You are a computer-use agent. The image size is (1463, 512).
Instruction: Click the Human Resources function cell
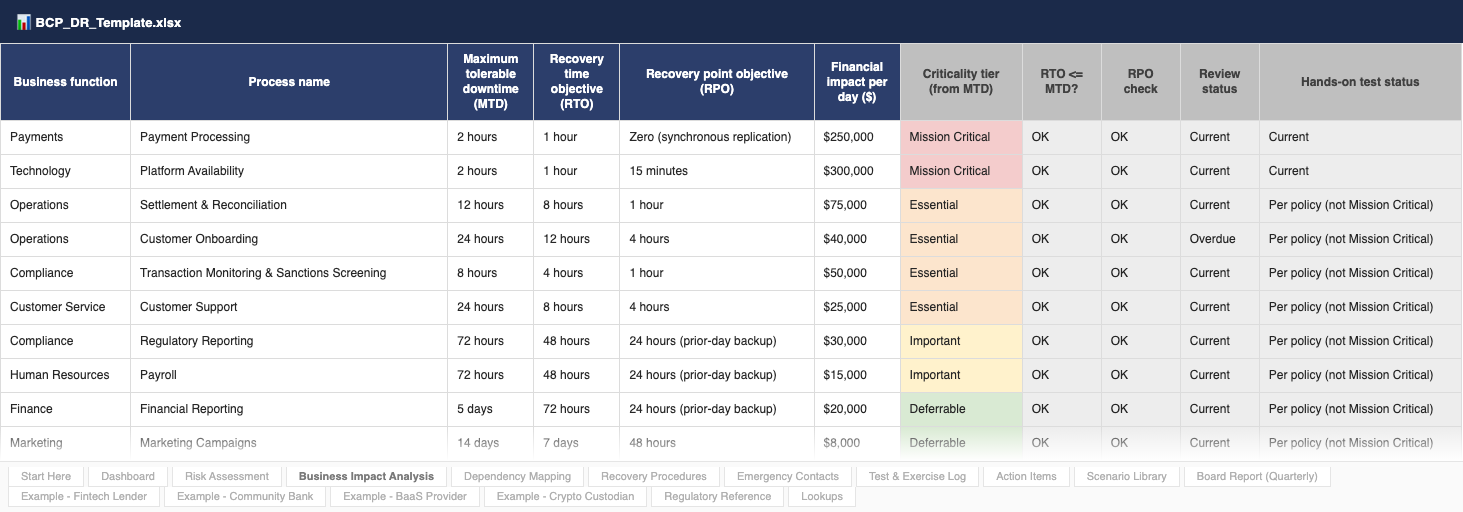(65, 375)
